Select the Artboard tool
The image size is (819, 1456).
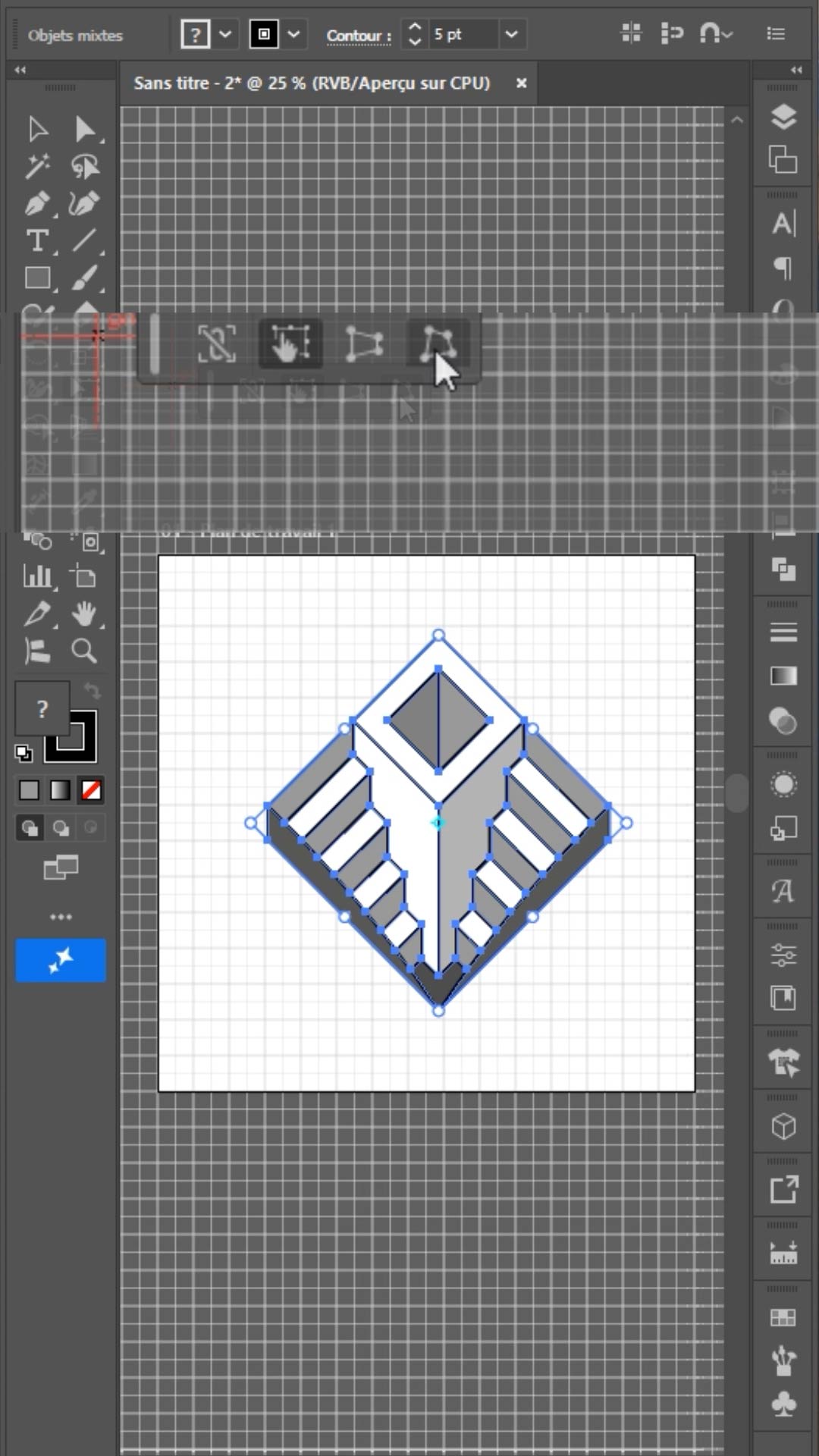(83, 576)
